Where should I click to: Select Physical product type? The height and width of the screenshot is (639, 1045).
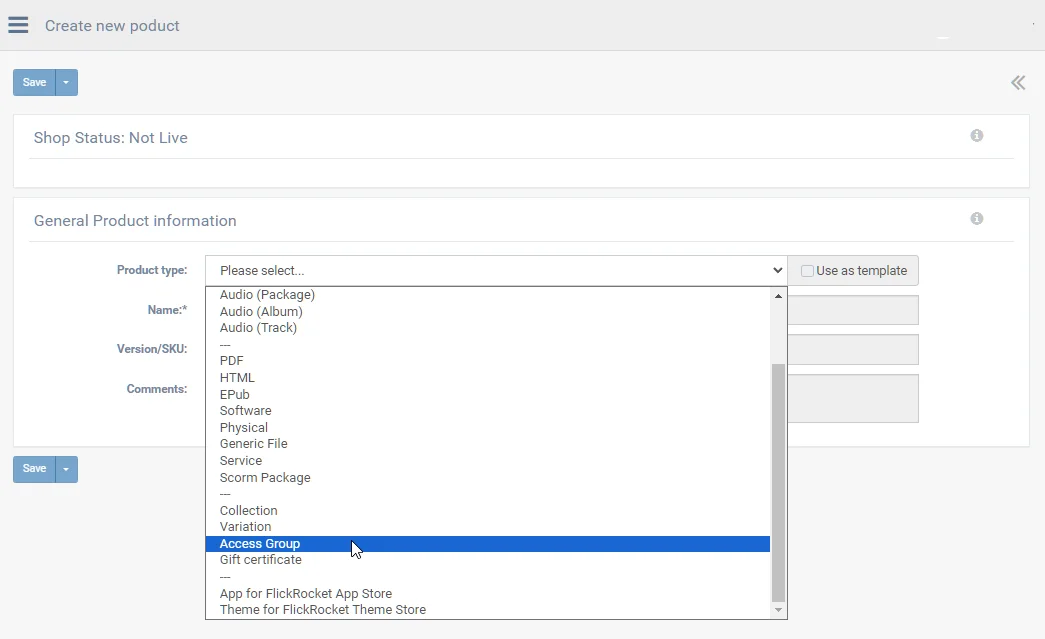(488, 427)
